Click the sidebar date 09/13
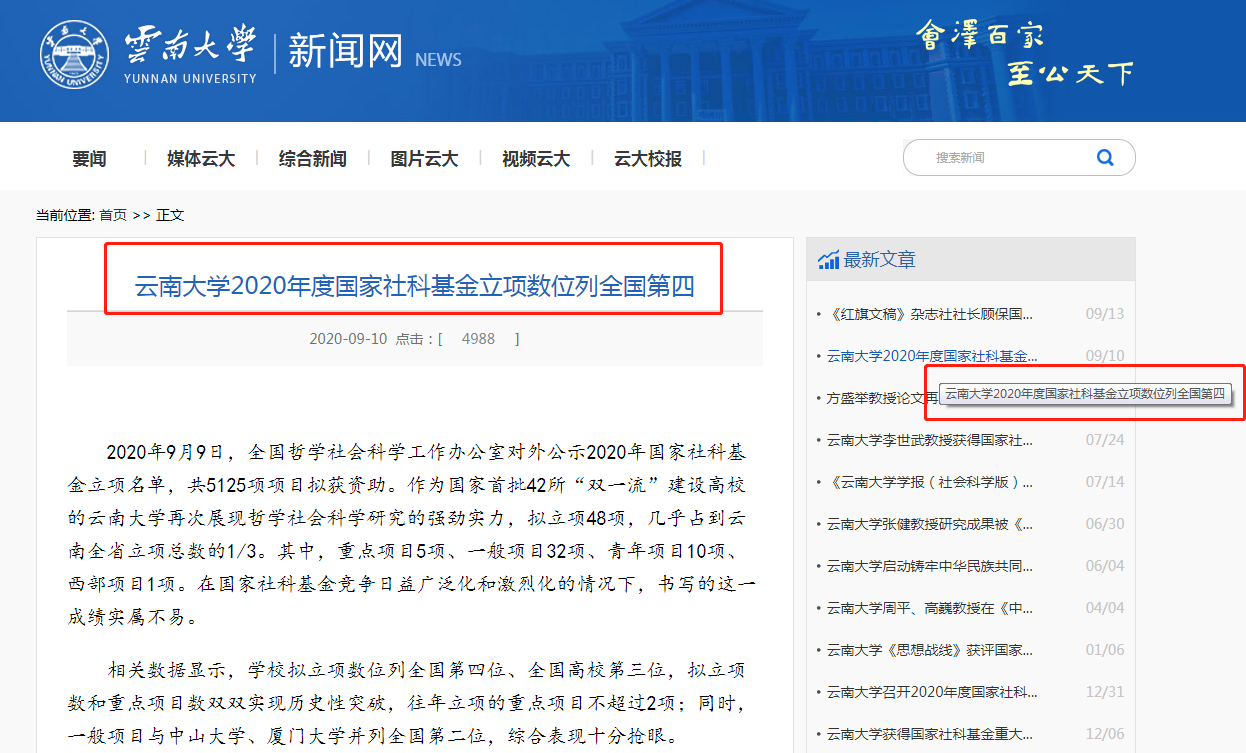Viewport: 1246px width, 753px height. tap(1105, 314)
